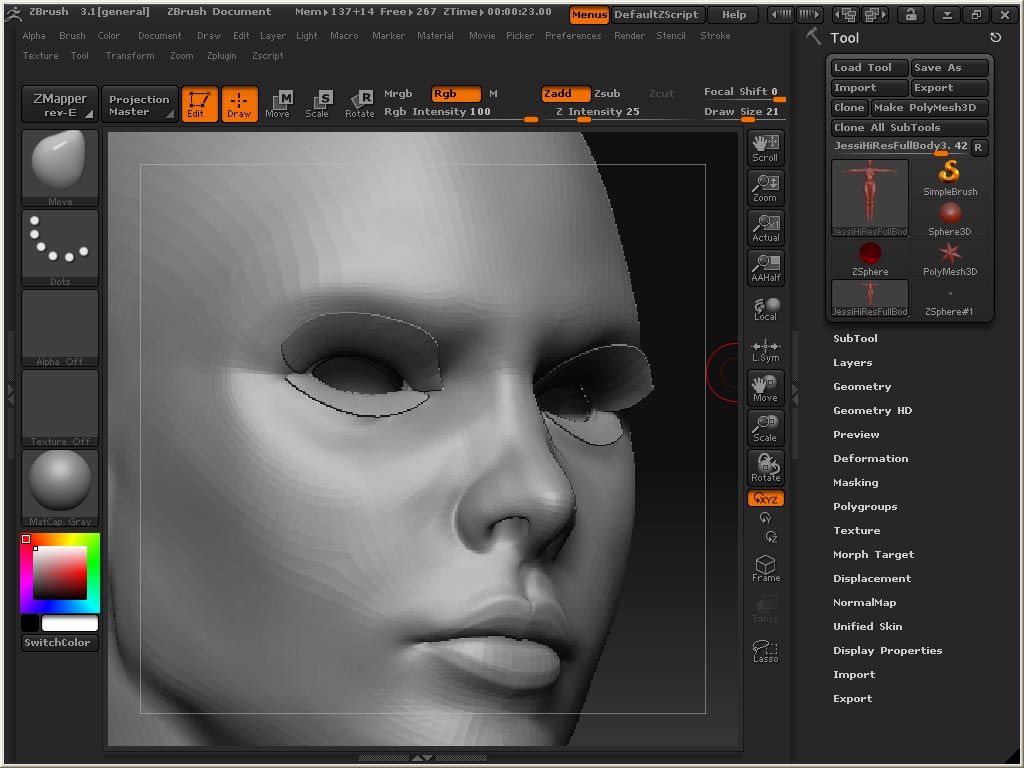Pick the PolyMesh3D star tool
This screenshot has width=1024, height=768.
(x=949, y=258)
